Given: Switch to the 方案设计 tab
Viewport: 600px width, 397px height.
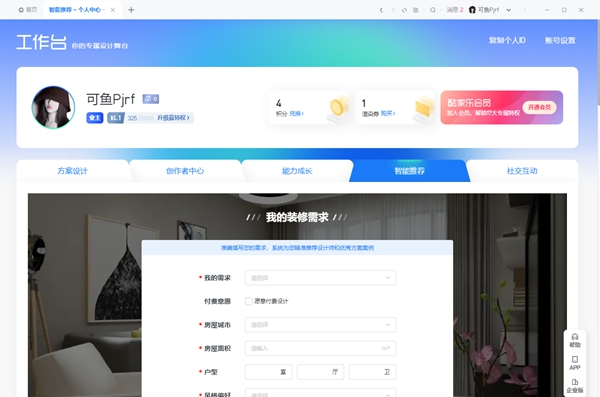Looking at the screenshot, I should pos(73,171).
